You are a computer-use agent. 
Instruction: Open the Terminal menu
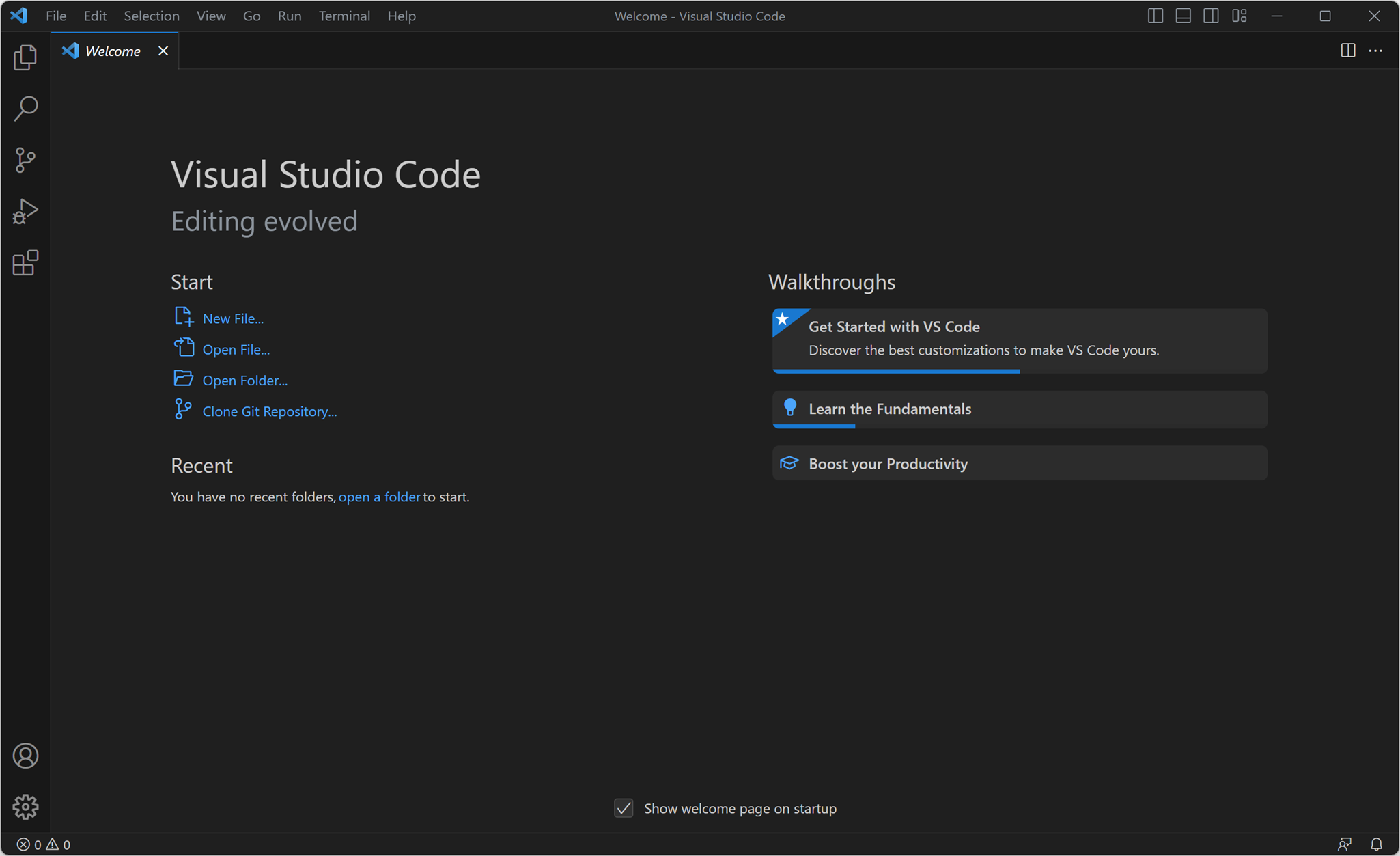point(344,16)
